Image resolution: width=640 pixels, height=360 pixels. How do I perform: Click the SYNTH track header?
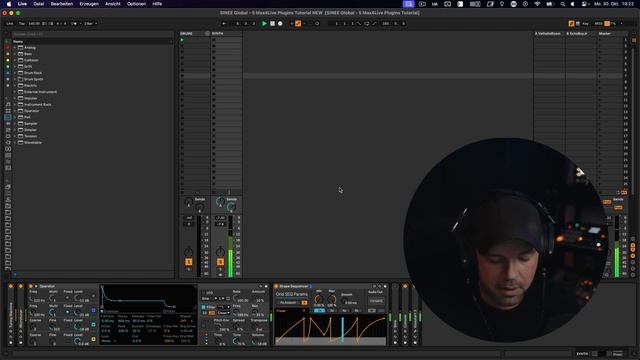227,33
